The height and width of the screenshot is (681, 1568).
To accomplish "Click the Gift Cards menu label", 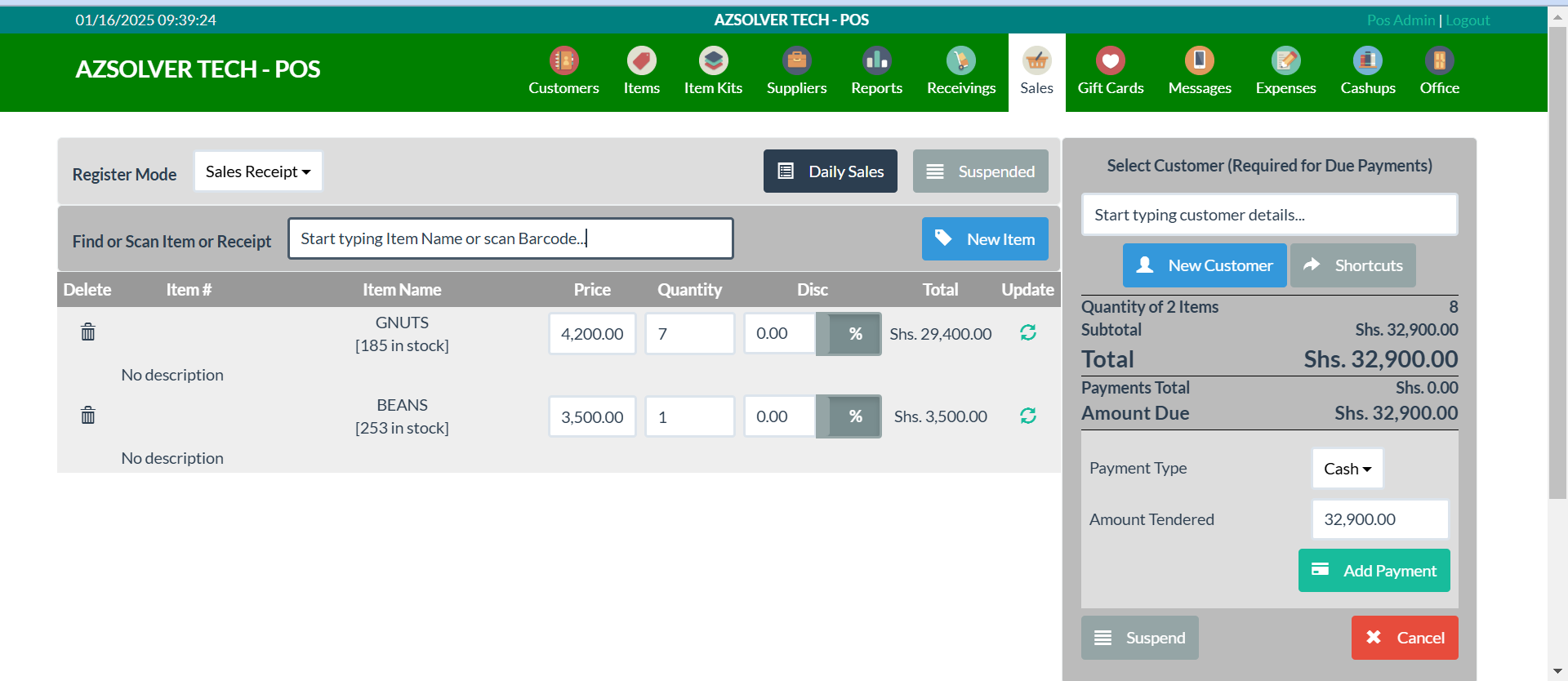I will pyautogui.click(x=1110, y=88).
